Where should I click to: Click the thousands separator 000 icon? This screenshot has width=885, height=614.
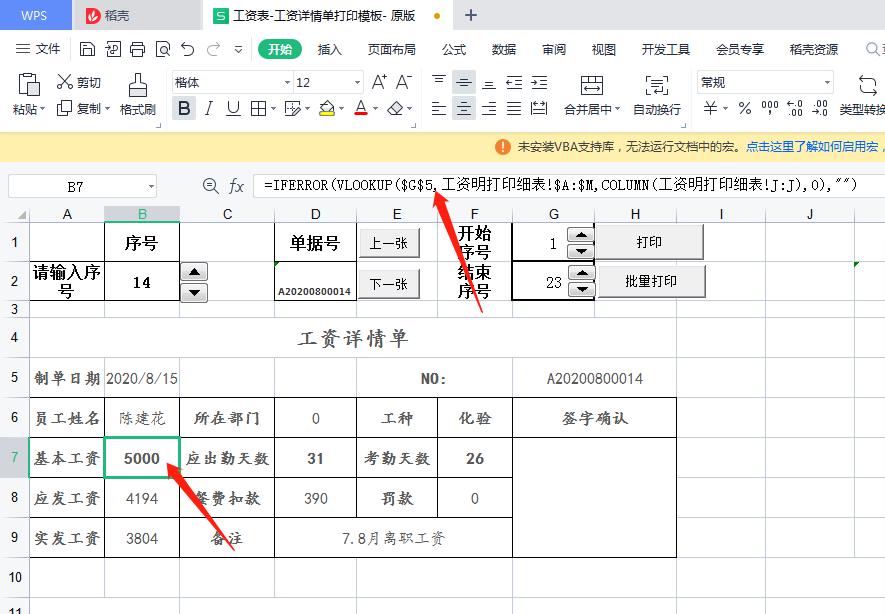click(x=770, y=108)
